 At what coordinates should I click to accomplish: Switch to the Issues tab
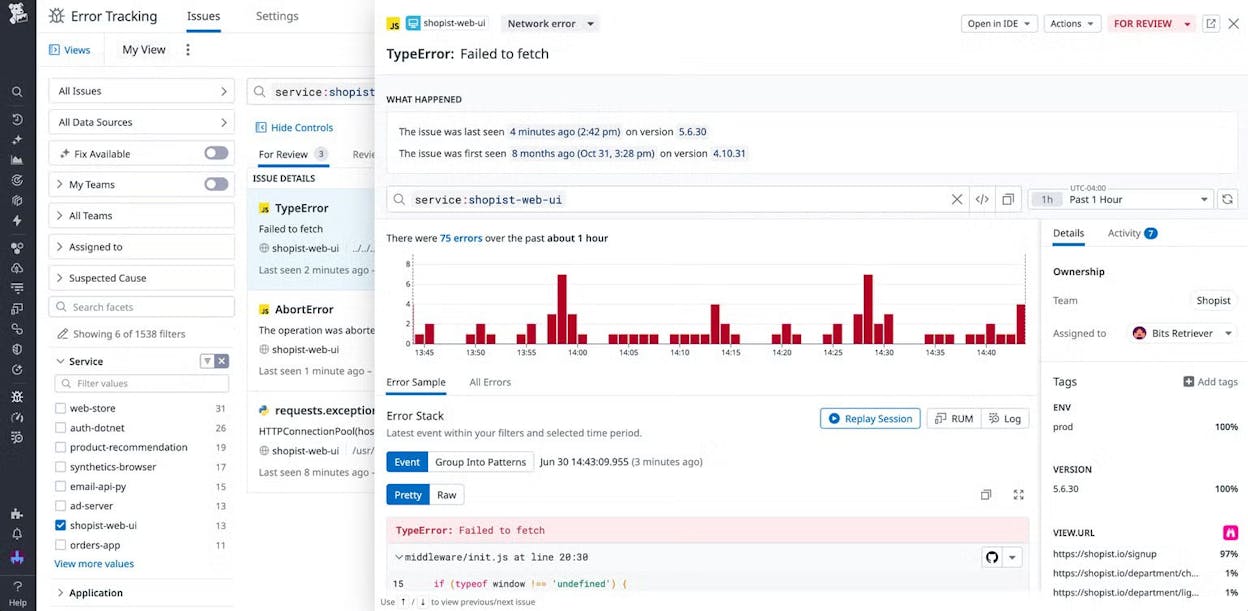[x=204, y=16]
